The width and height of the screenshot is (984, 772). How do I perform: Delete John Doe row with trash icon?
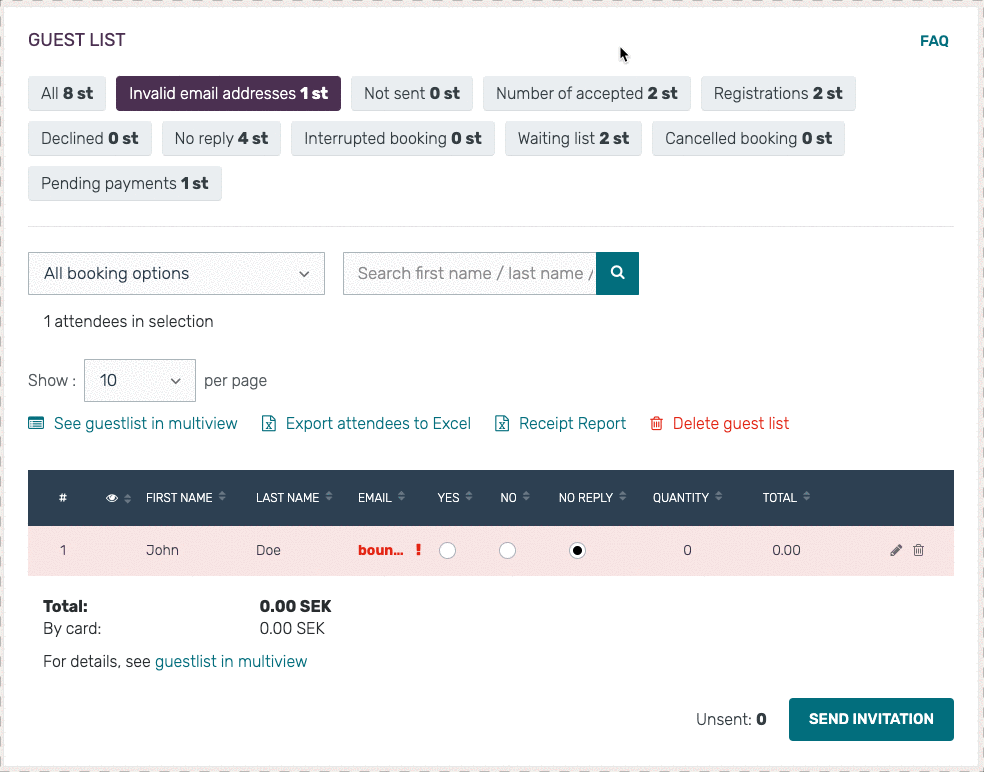918,550
